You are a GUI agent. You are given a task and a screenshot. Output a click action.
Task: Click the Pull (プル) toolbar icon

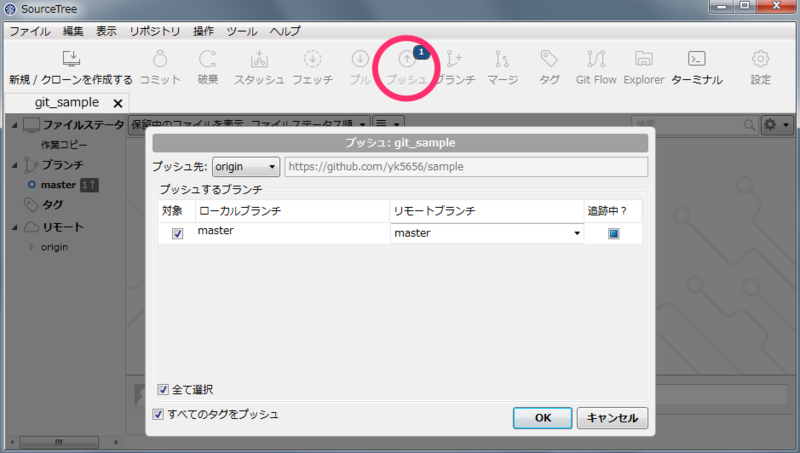click(360, 59)
